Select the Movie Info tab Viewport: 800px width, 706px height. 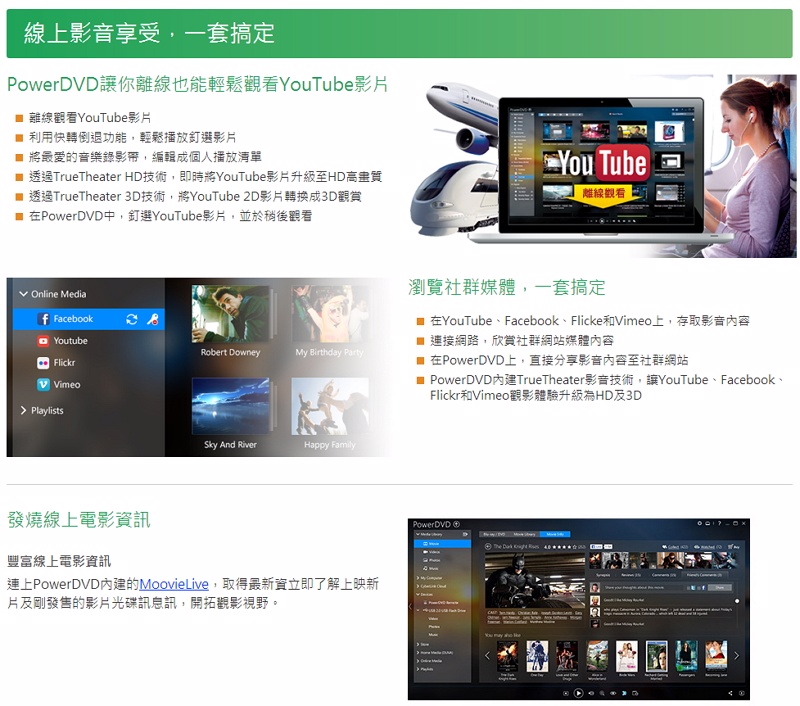tap(555, 534)
